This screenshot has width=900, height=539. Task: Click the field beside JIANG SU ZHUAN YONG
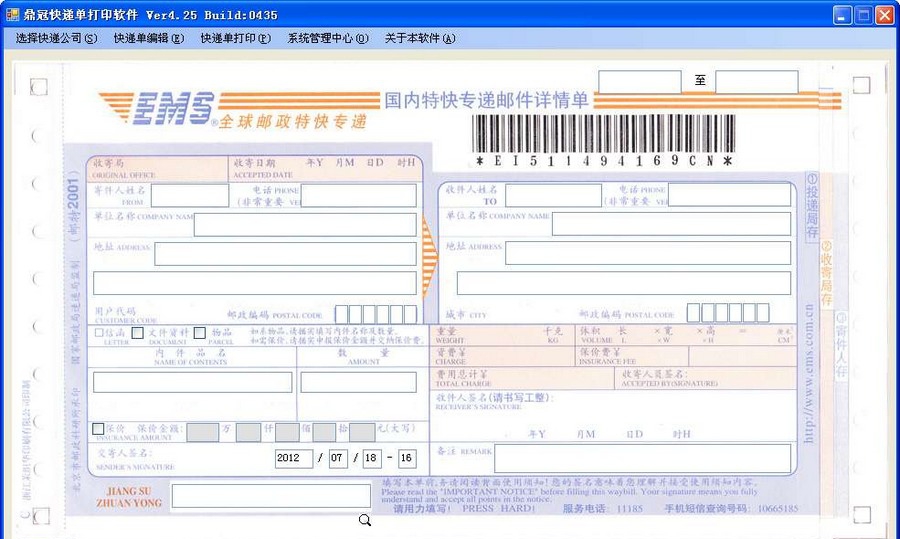[271, 497]
